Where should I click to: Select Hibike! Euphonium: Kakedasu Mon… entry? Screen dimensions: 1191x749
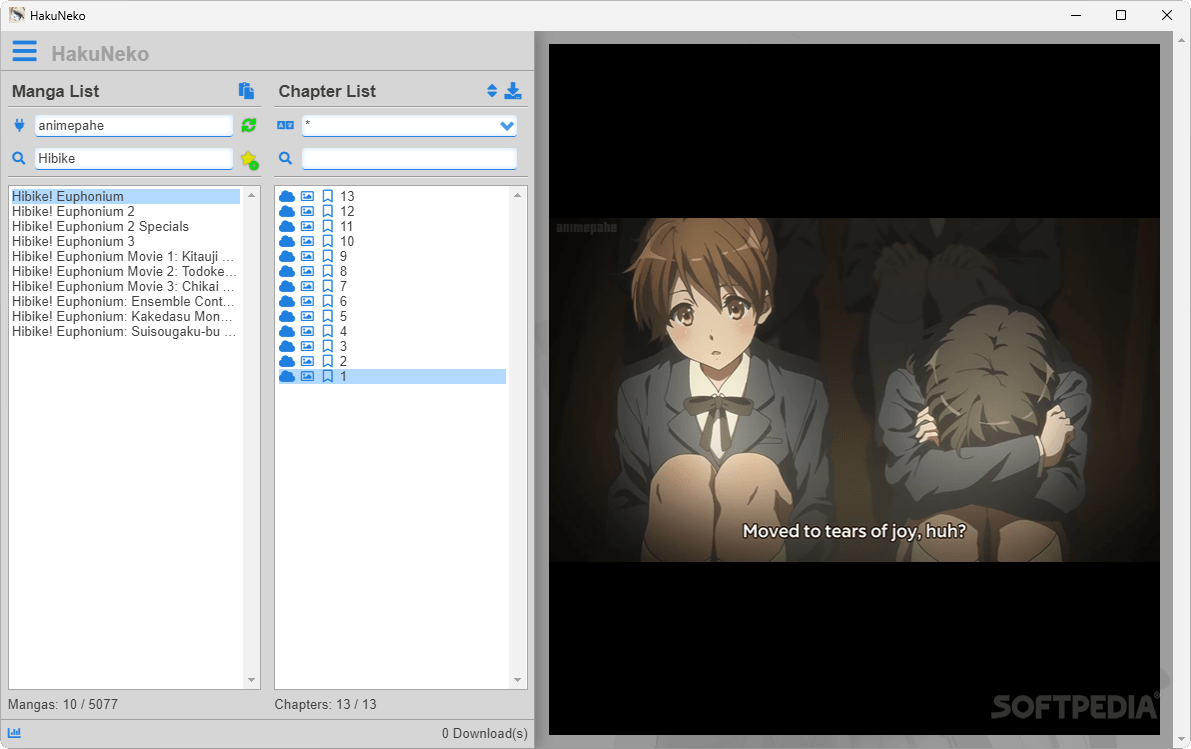(x=125, y=316)
